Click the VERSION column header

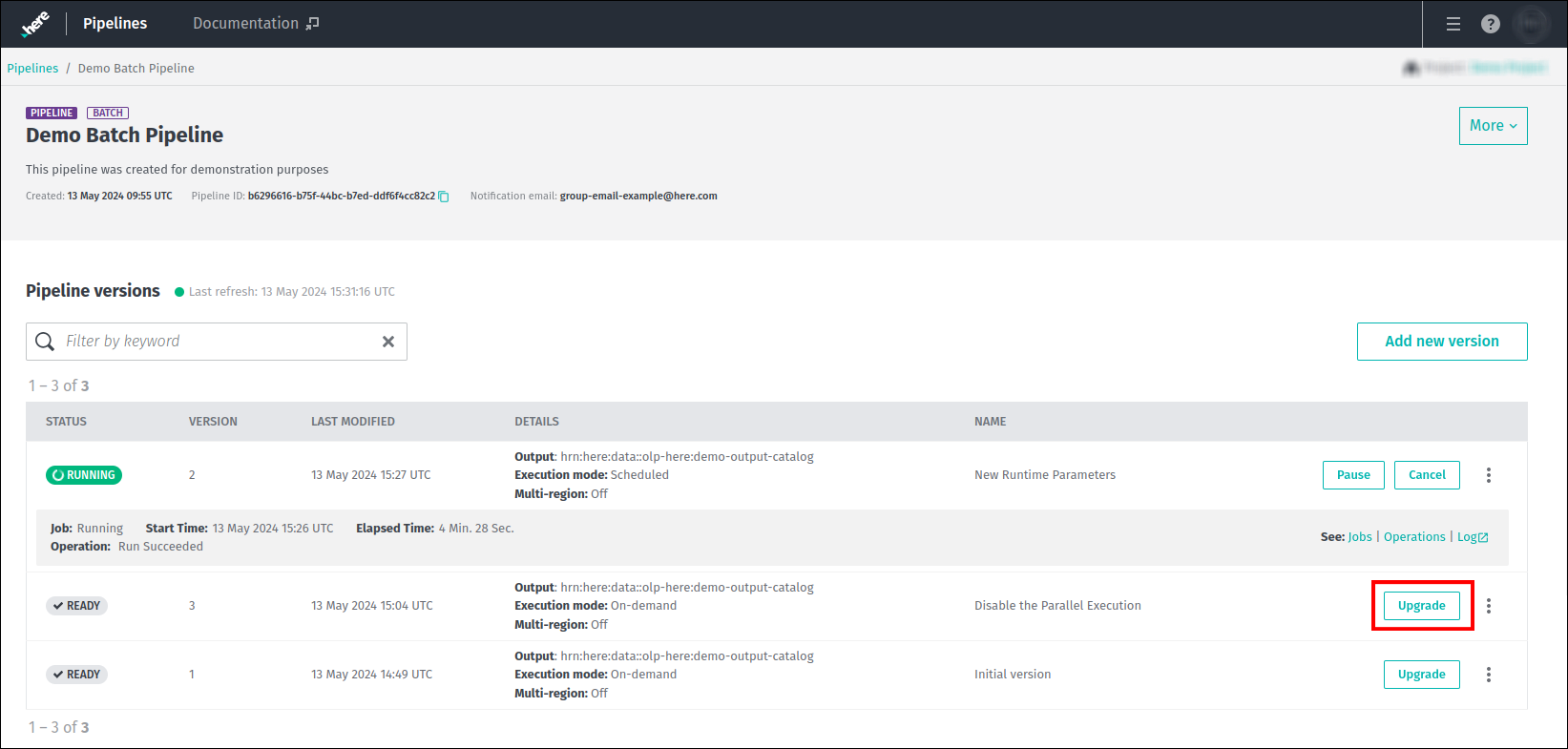[213, 422]
